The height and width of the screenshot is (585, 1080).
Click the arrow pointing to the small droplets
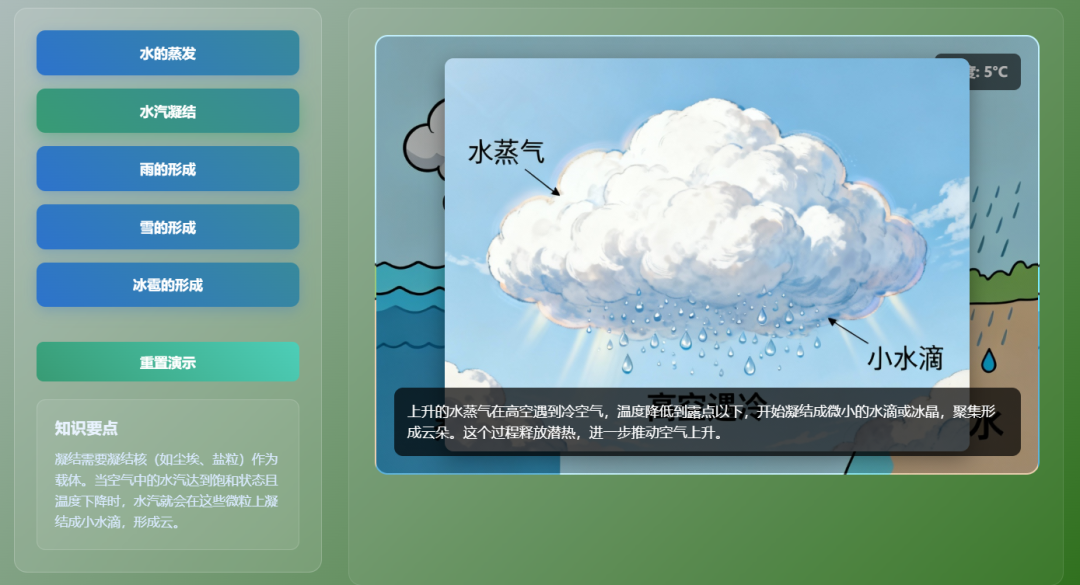point(847,331)
